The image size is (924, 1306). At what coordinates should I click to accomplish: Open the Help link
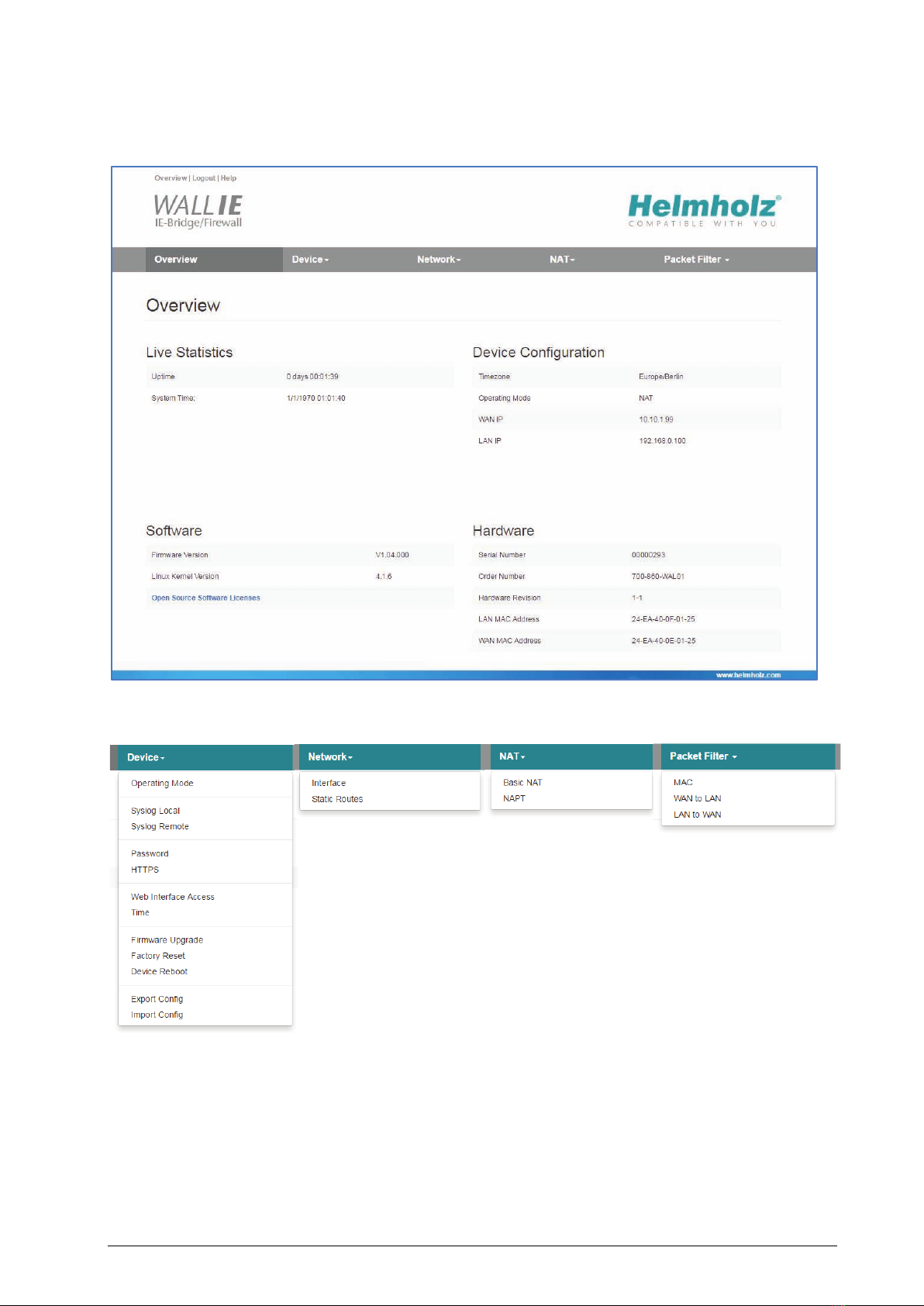click(229, 178)
